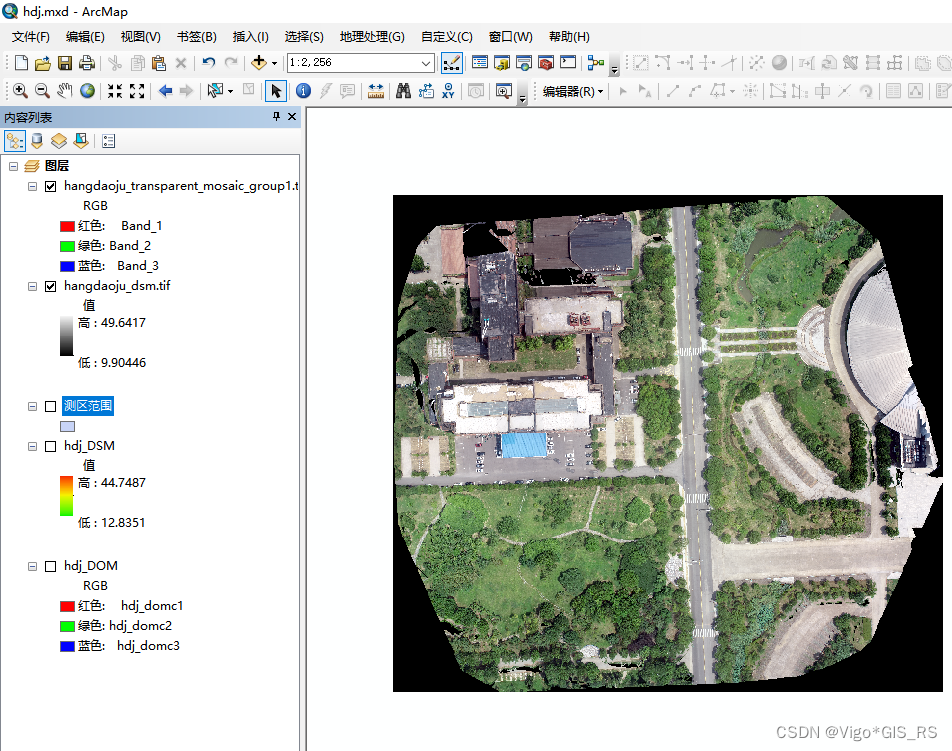The width and height of the screenshot is (952, 751).
Task: Turn on the hdj_DOM layer
Action: coord(51,566)
